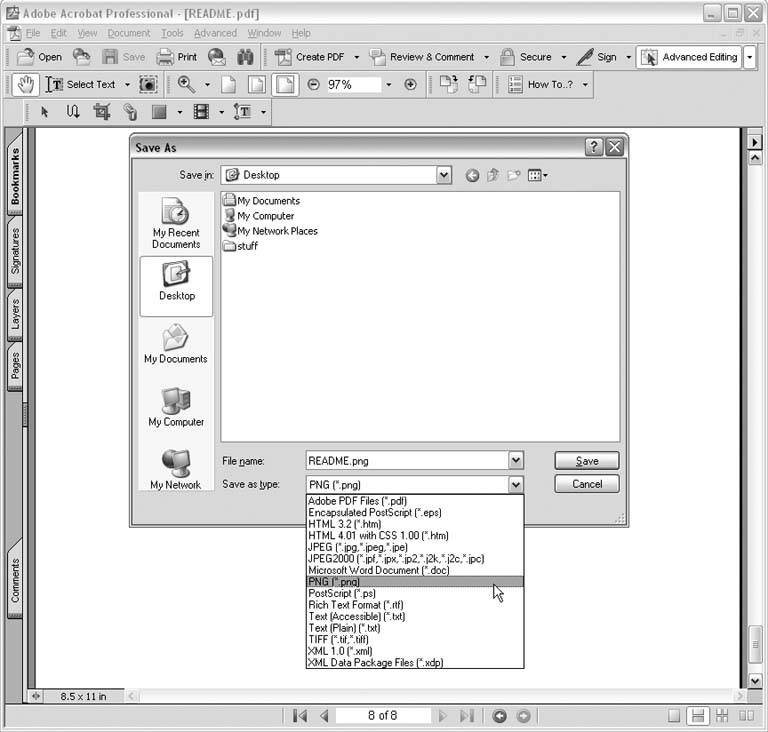The height and width of the screenshot is (732, 768).
Task: Click the Create New Folder icon
Action: (x=514, y=176)
